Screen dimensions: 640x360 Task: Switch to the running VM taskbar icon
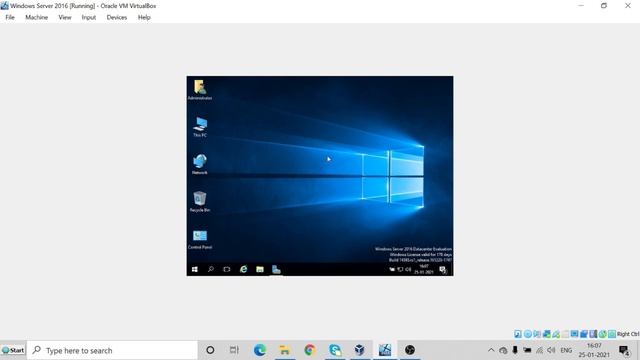tap(385, 350)
